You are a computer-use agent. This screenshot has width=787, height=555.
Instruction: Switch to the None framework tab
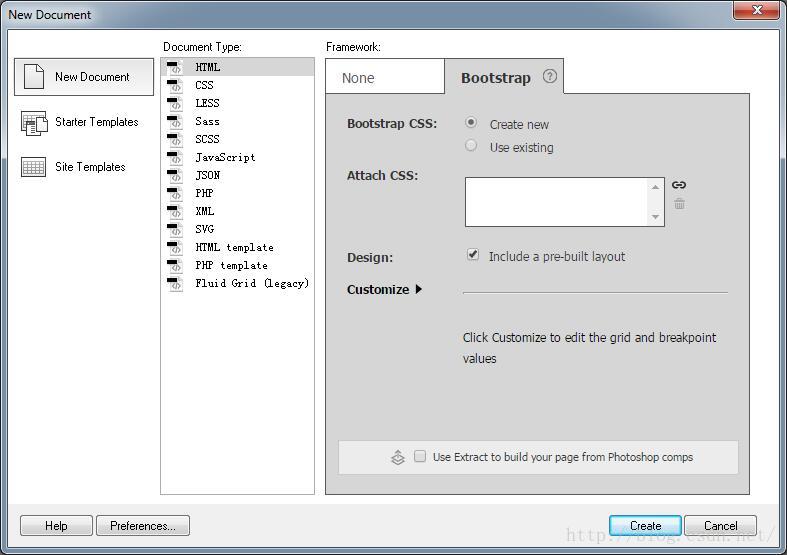[385, 76]
